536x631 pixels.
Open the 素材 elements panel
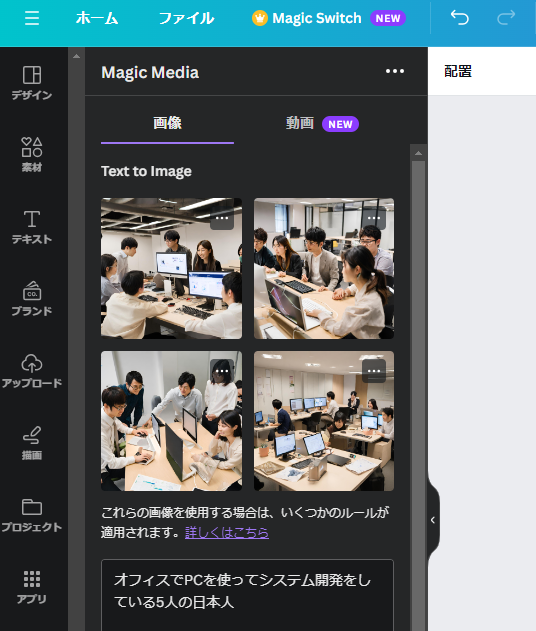tap(32, 155)
